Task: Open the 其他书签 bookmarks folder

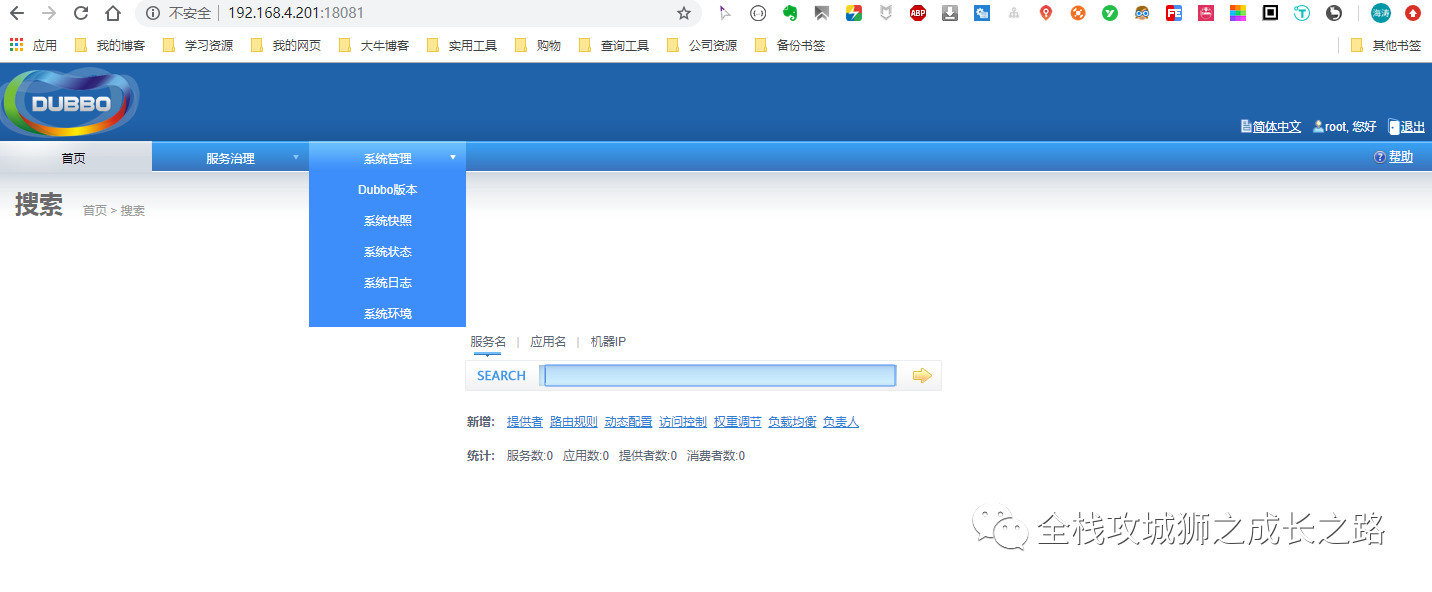Action: (x=1386, y=45)
